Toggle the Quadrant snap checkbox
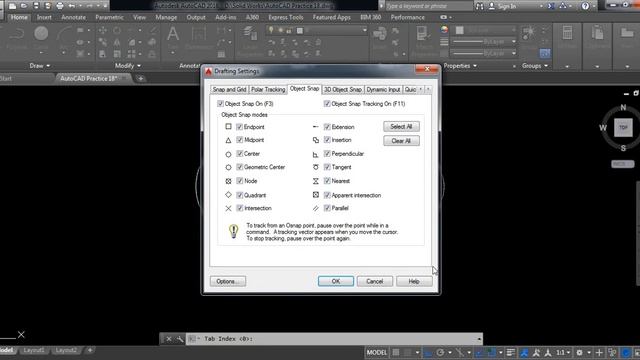This screenshot has width=640, height=360. click(x=240, y=195)
